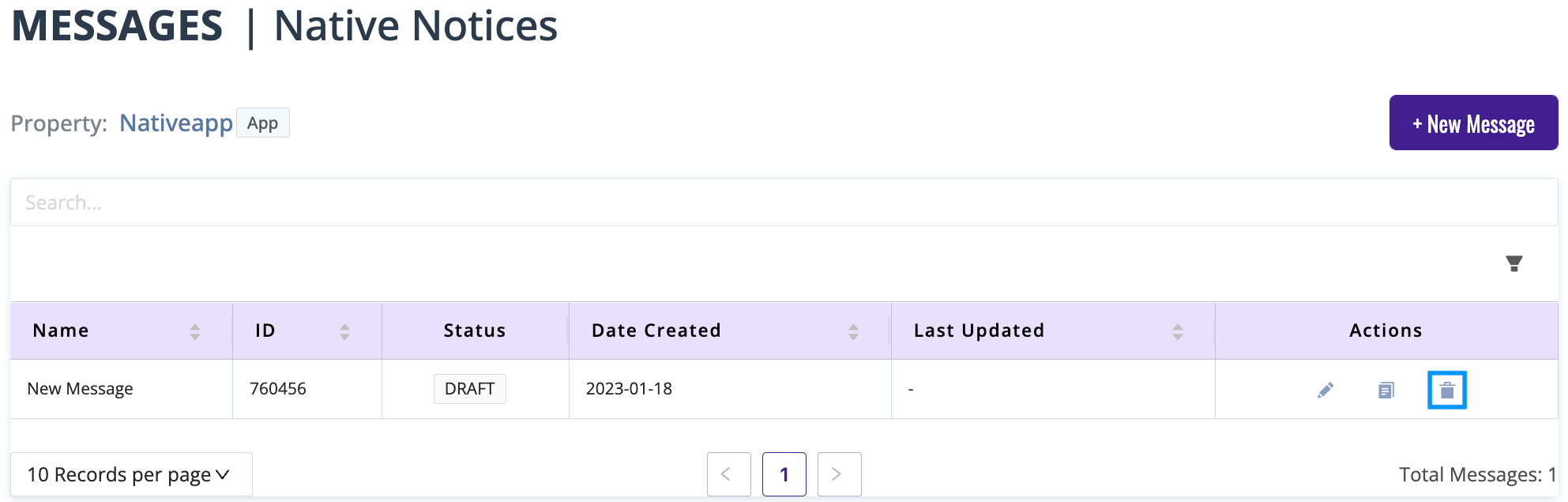Click the Nativeapp property link
The height and width of the screenshot is (502, 1568).
click(175, 123)
